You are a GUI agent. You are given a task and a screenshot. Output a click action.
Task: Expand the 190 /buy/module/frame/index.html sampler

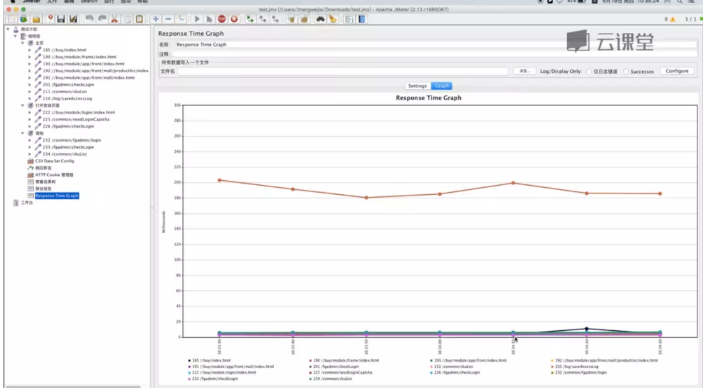[30, 57]
